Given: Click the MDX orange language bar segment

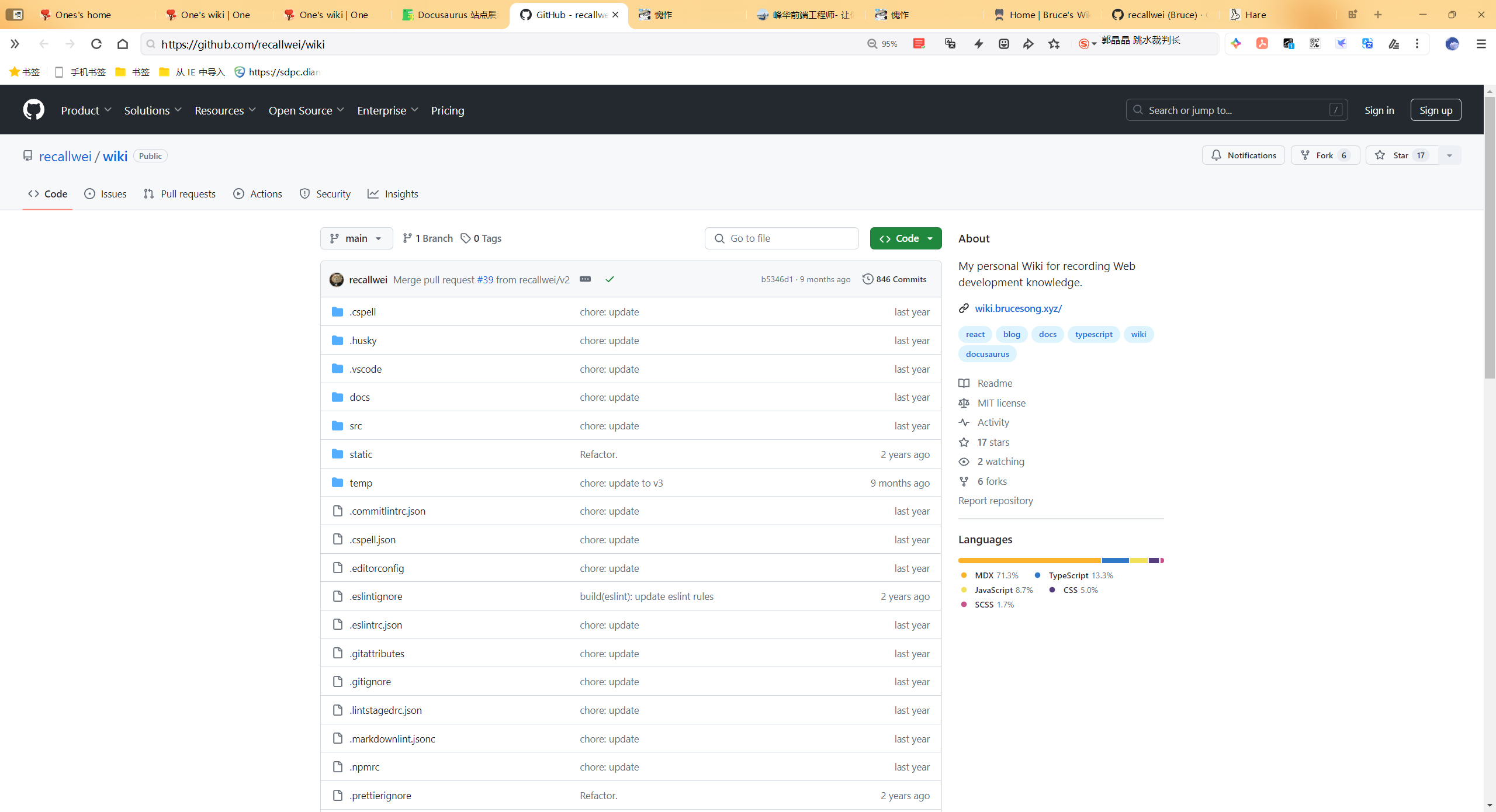Looking at the screenshot, I should (x=1030, y=560).
